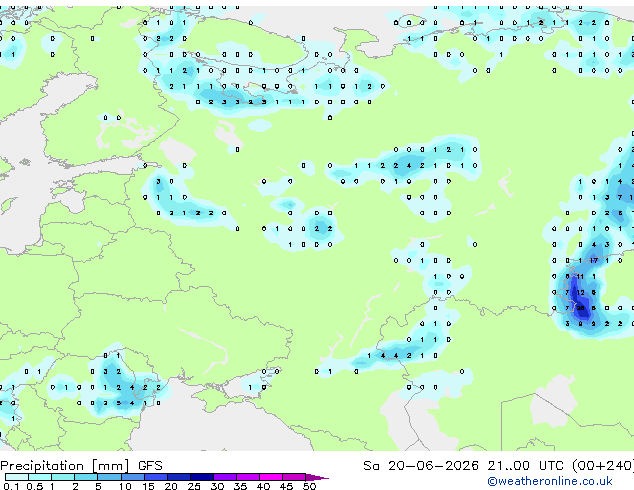The width and height of the screenshot is (634, 490).
Task: Click the 1–2 mm legend swatch
Action: point(63,477)
